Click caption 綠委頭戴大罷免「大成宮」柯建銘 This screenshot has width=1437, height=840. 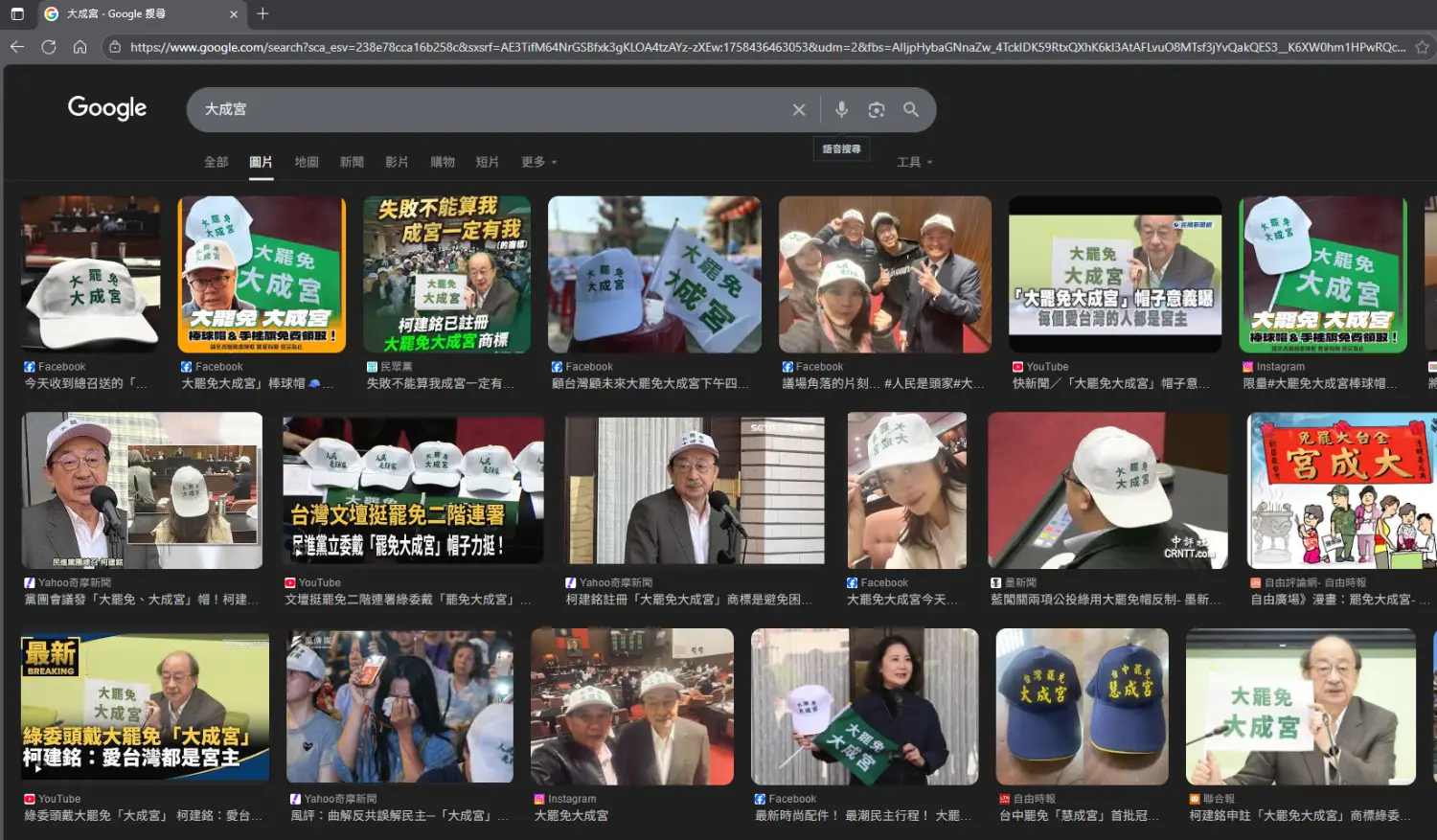pyautogui.click(x=142, y=816)
